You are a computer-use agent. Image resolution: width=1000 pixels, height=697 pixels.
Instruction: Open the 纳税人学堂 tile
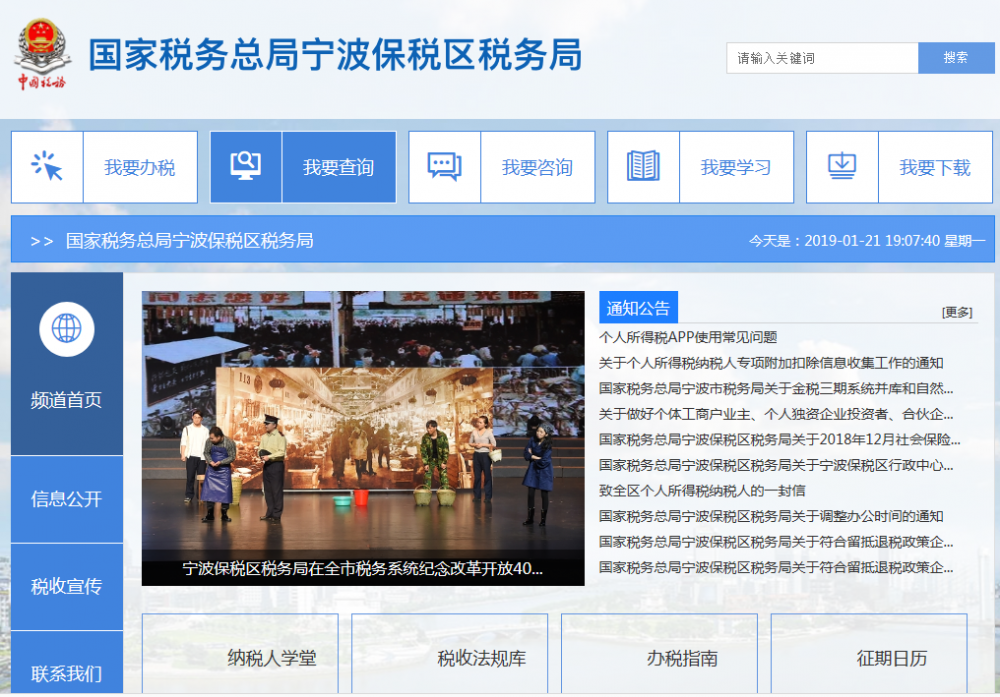[x=272, y=658]
